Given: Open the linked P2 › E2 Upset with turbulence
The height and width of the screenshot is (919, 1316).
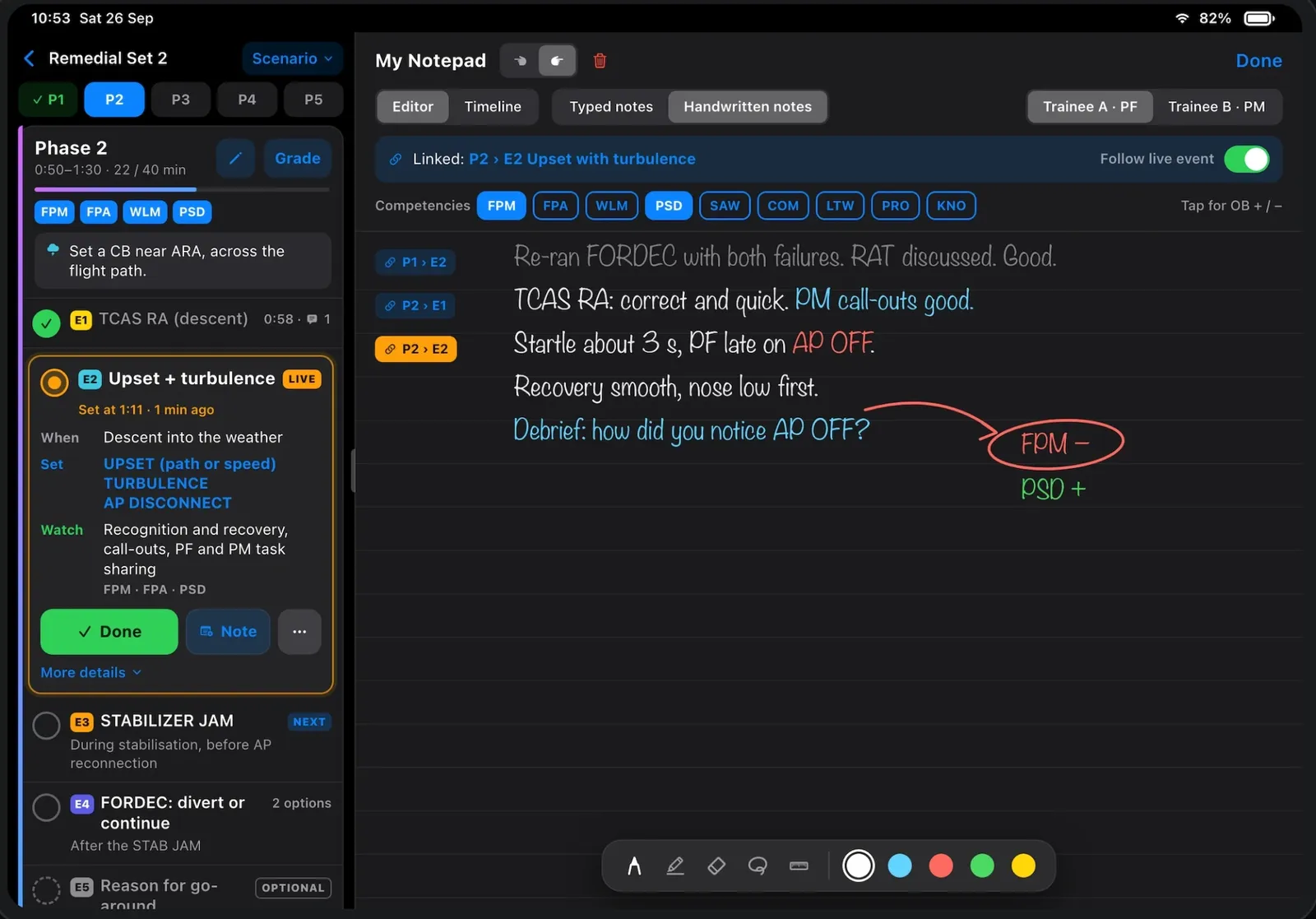Looking at the screenshot, I should (582, 159).
